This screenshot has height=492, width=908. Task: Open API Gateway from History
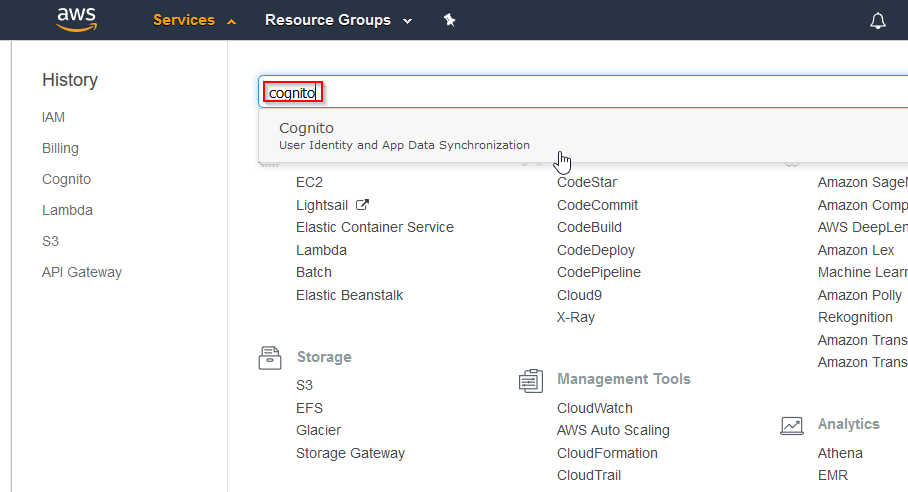click(82, 272)
